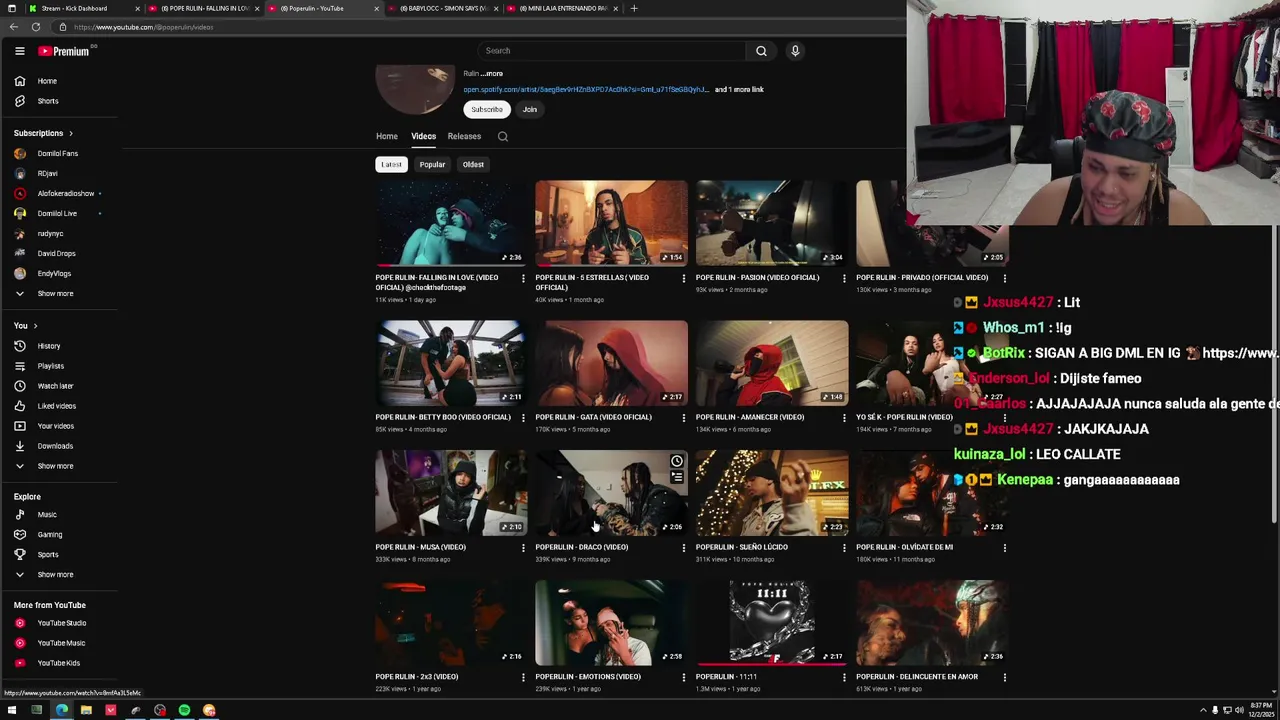The image size is (1280, 720).
Task: Open David Drops subscription channel
Action: (56, 254)
